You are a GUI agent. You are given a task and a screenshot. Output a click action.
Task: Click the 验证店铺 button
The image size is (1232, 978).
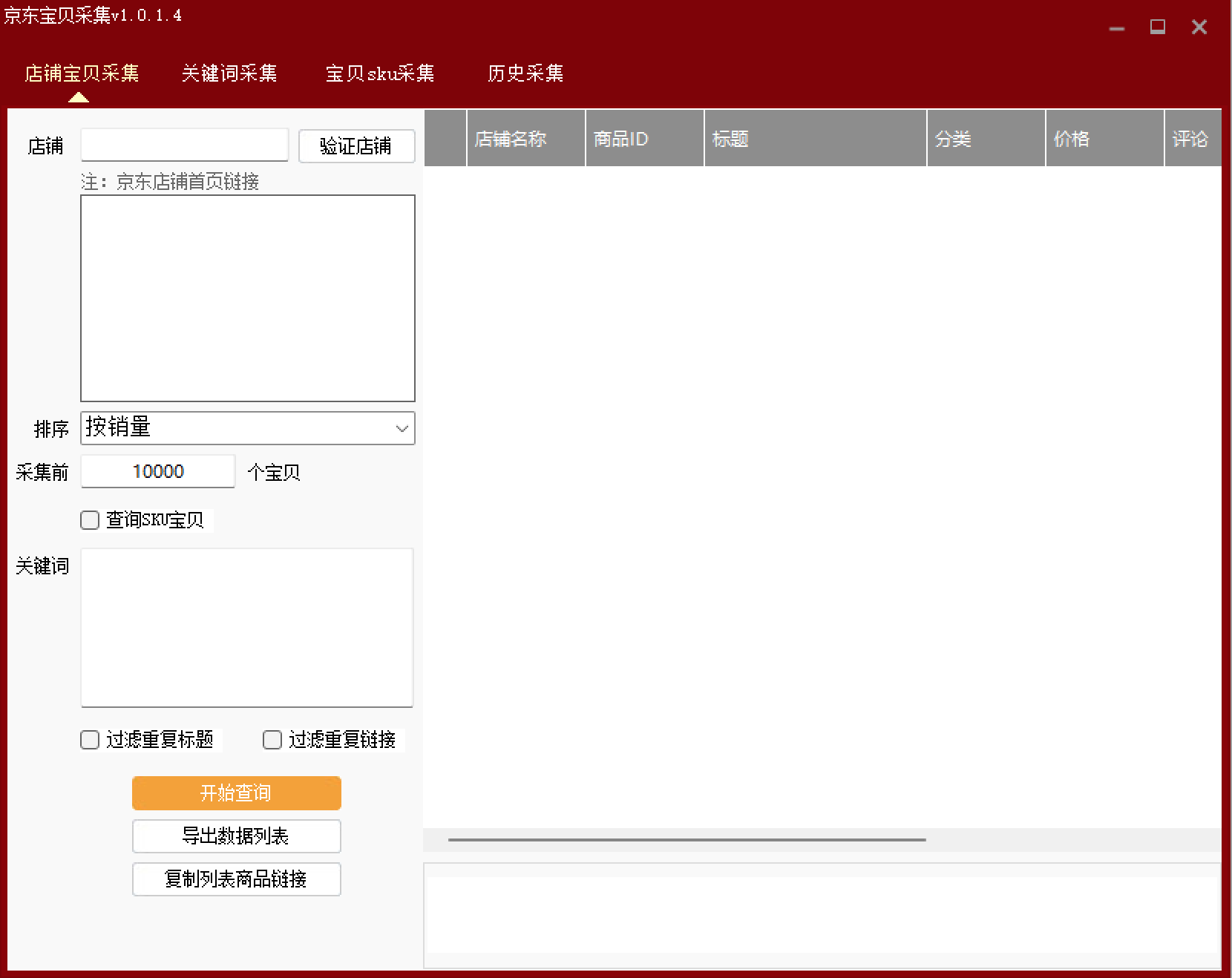[x=356, y=146]
